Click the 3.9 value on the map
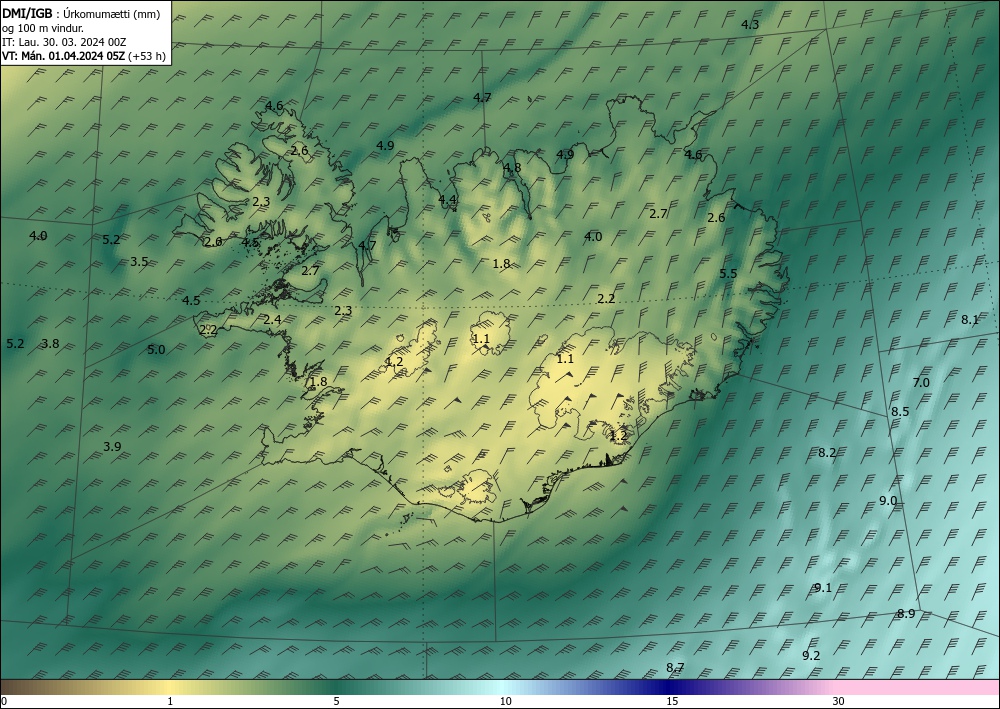The height and width of the screenshot is (709, 1000). click(x=112, y=446)
